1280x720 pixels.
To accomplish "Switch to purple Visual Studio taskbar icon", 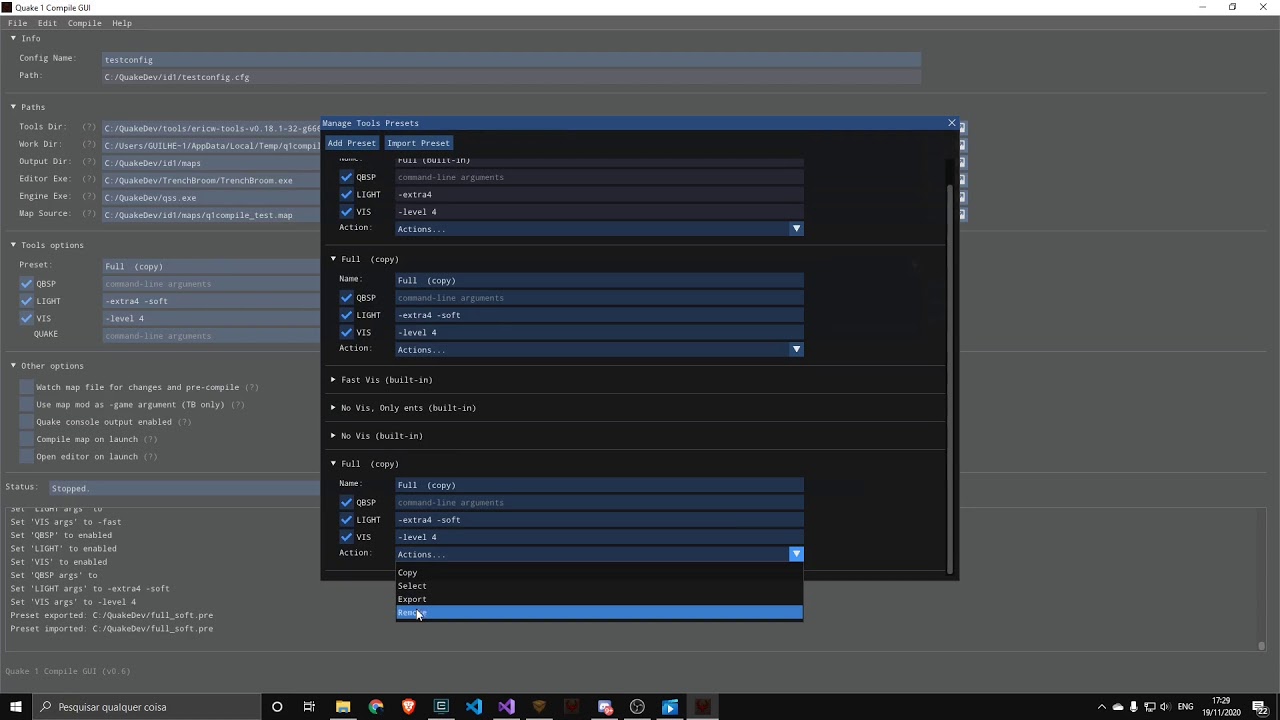I will click(x=506, y=707).
